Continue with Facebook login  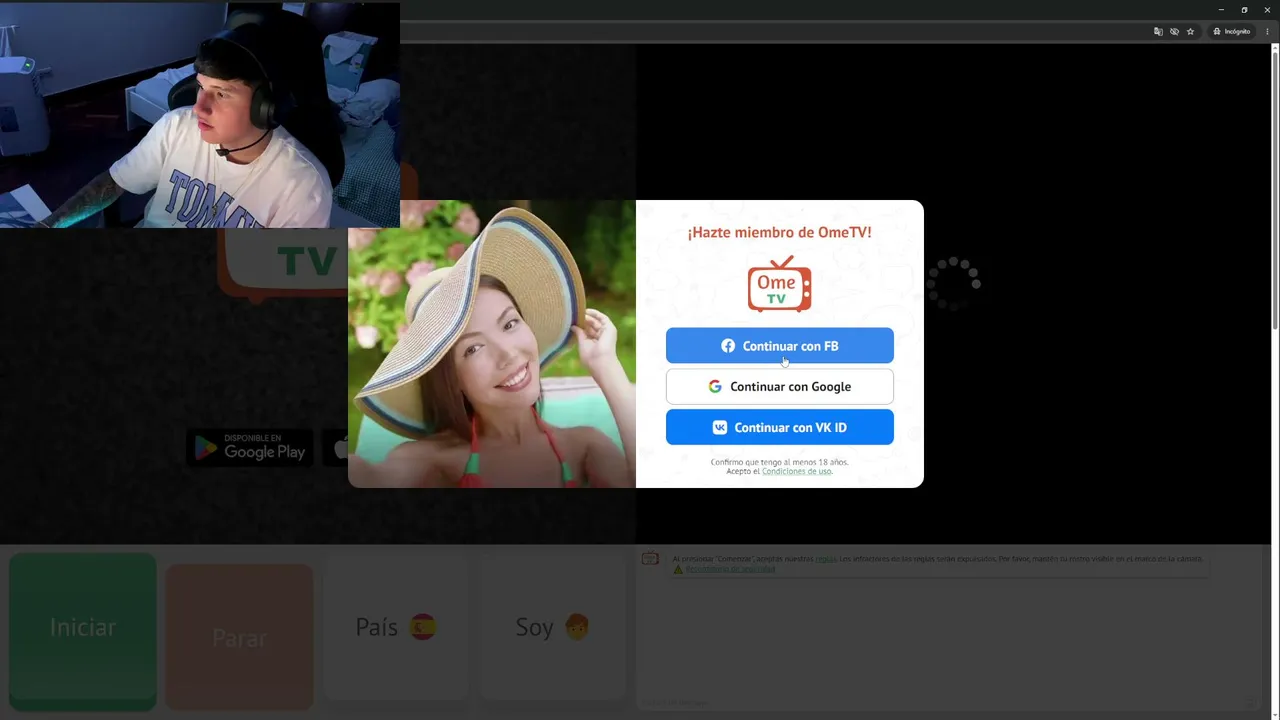(x=780, y=346)
